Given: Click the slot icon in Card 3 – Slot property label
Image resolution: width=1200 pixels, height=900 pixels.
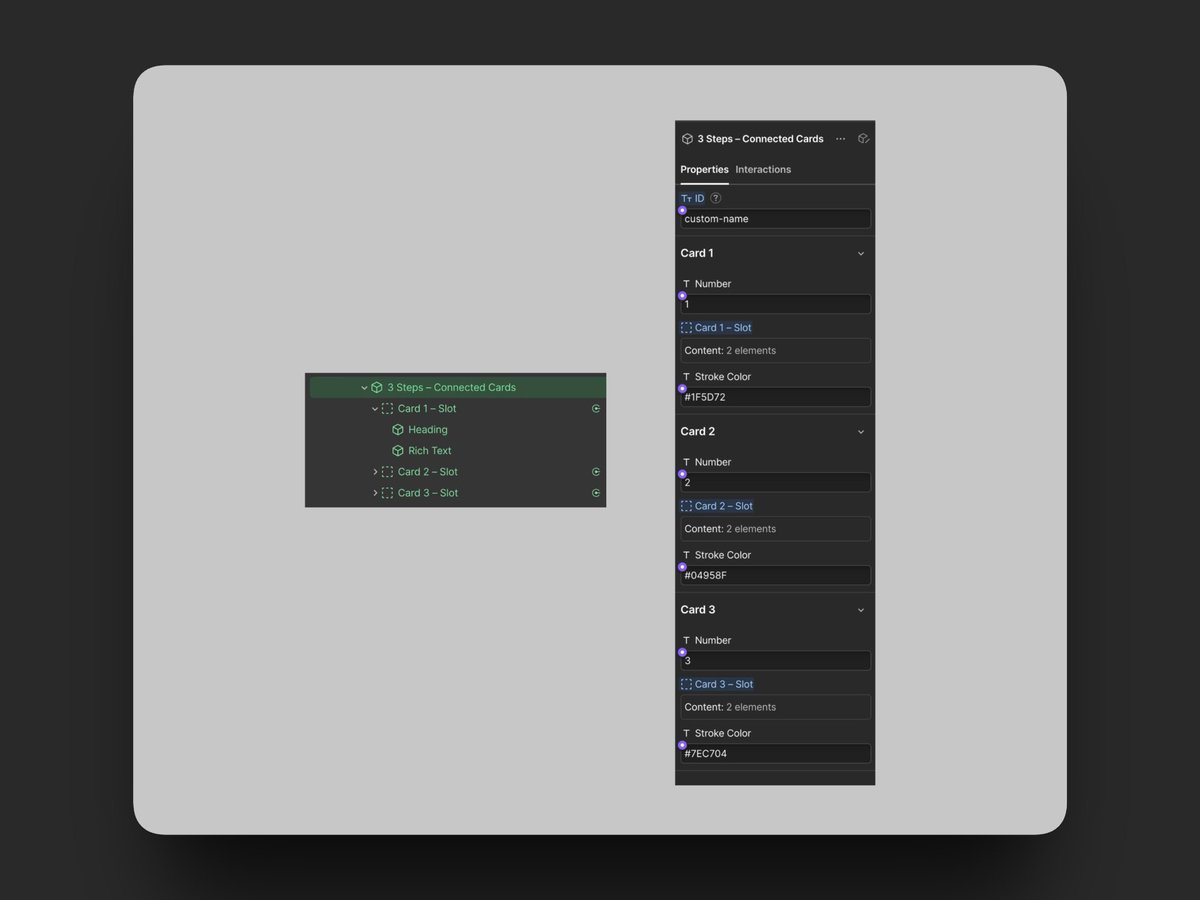Looking at the screenshot, I should coord(686,684).
